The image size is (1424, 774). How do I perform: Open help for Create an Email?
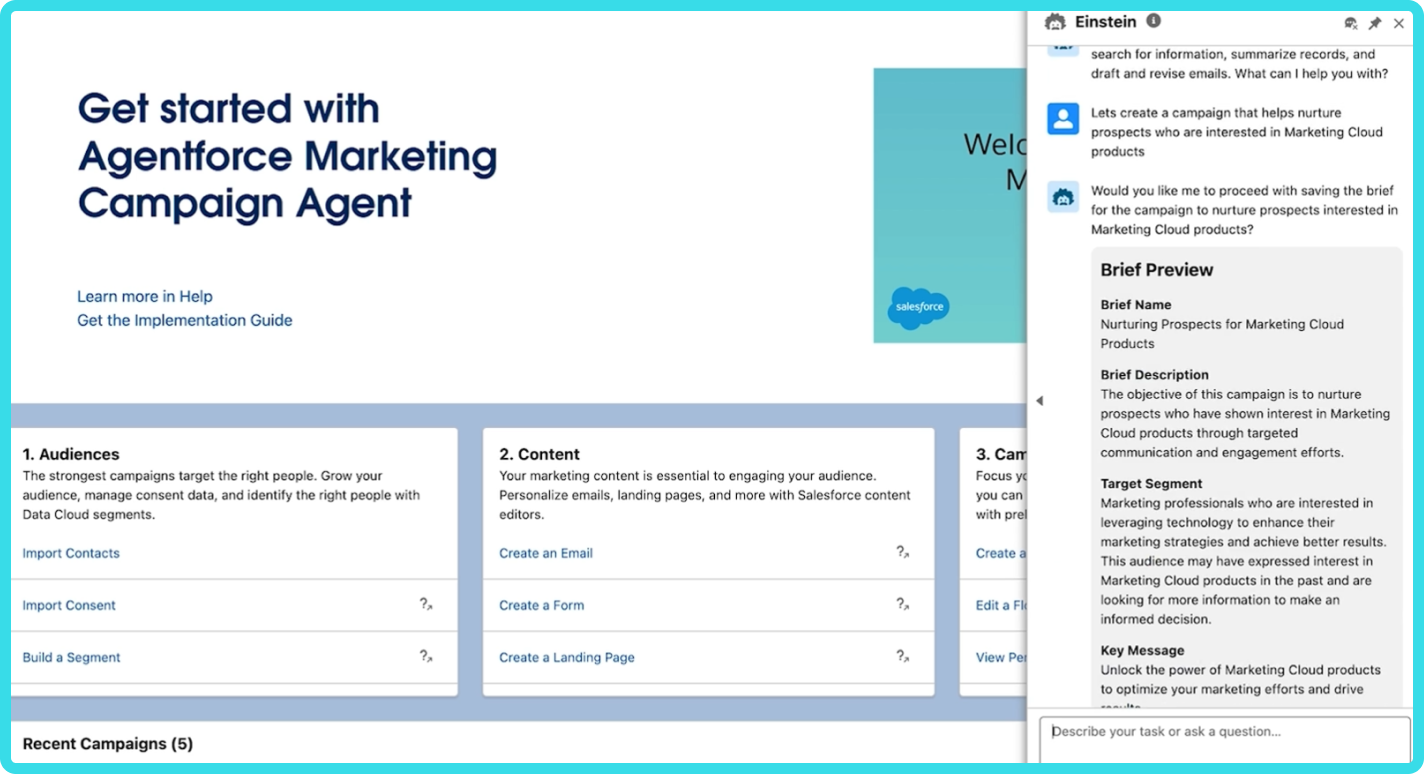point(903,552)
